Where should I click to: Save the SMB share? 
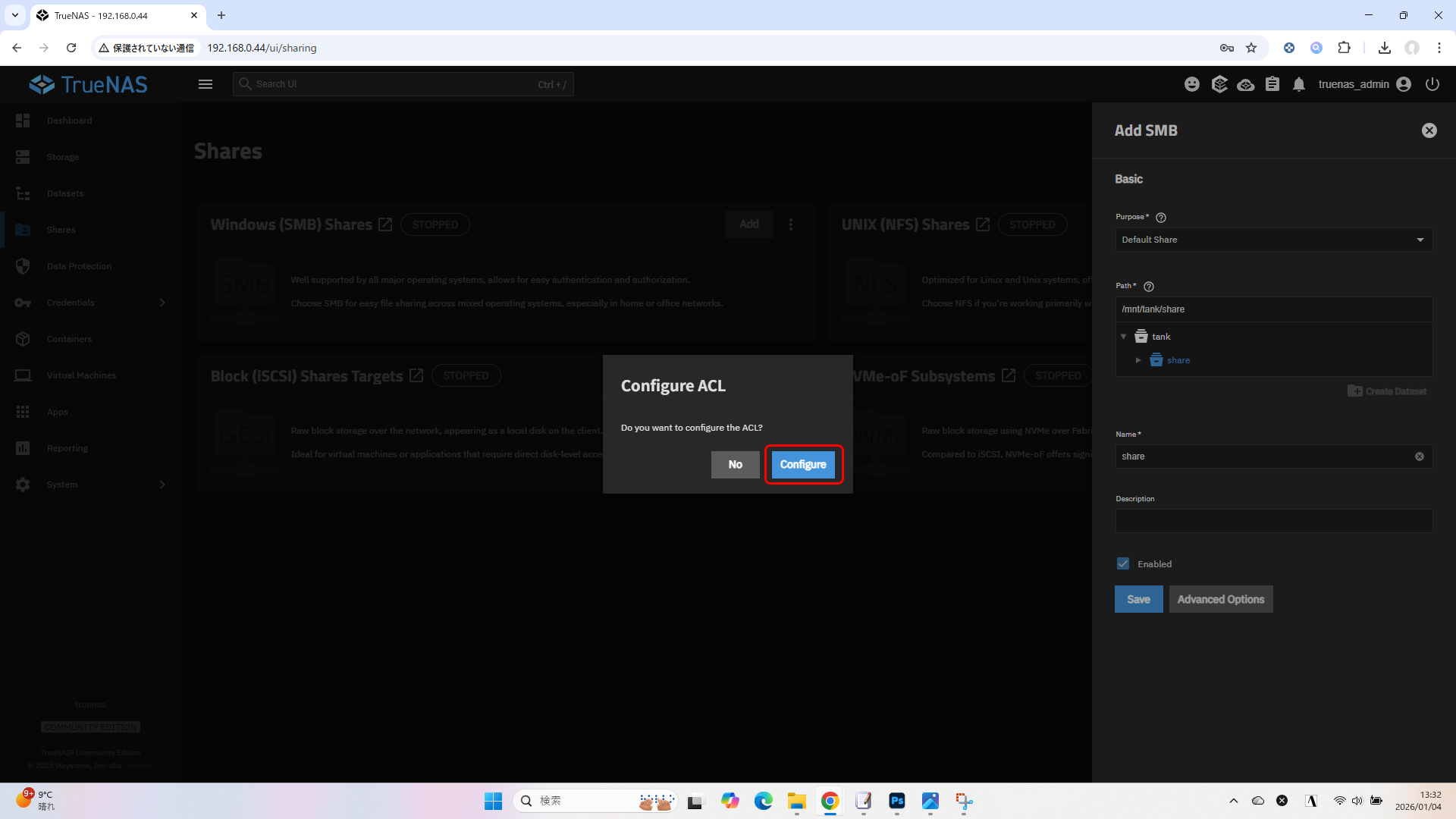[x=1138, y=599]
